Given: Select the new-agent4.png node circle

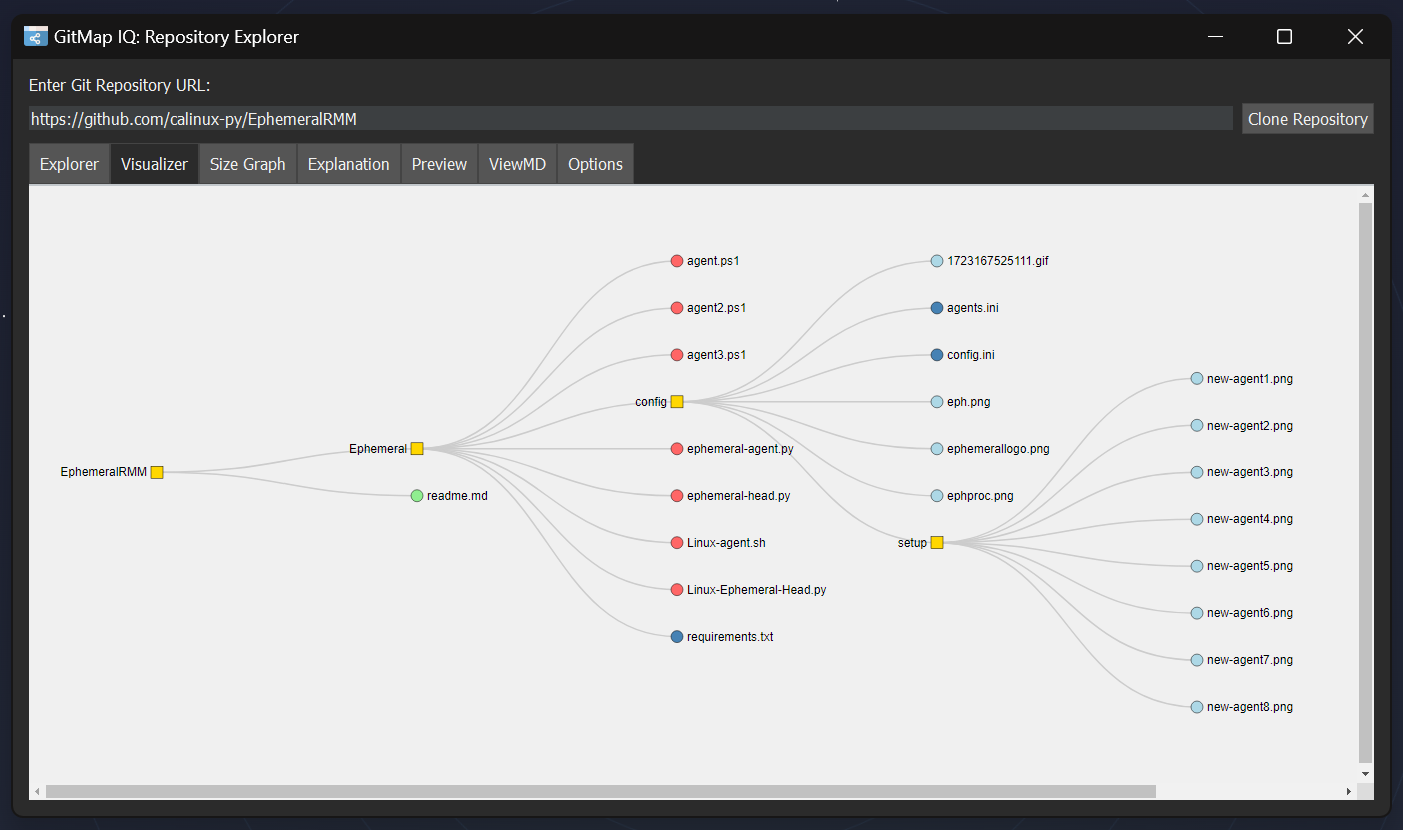Looking at the screenshot, I should pos(1197,519).
